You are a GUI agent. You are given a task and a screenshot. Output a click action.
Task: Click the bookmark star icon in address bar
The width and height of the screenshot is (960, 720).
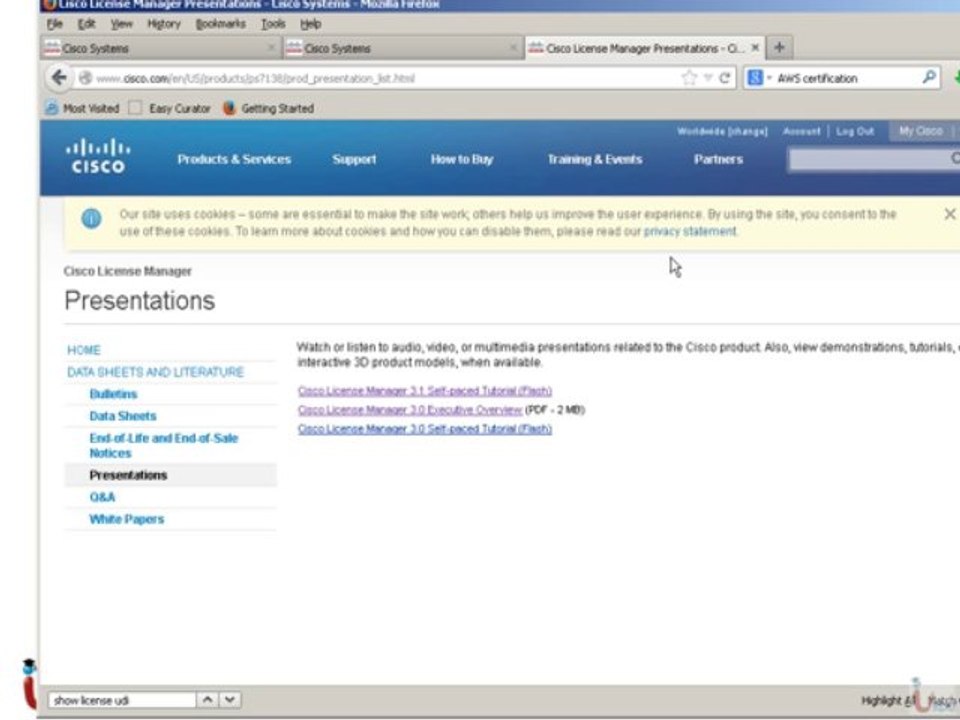[x=689, y=78]
